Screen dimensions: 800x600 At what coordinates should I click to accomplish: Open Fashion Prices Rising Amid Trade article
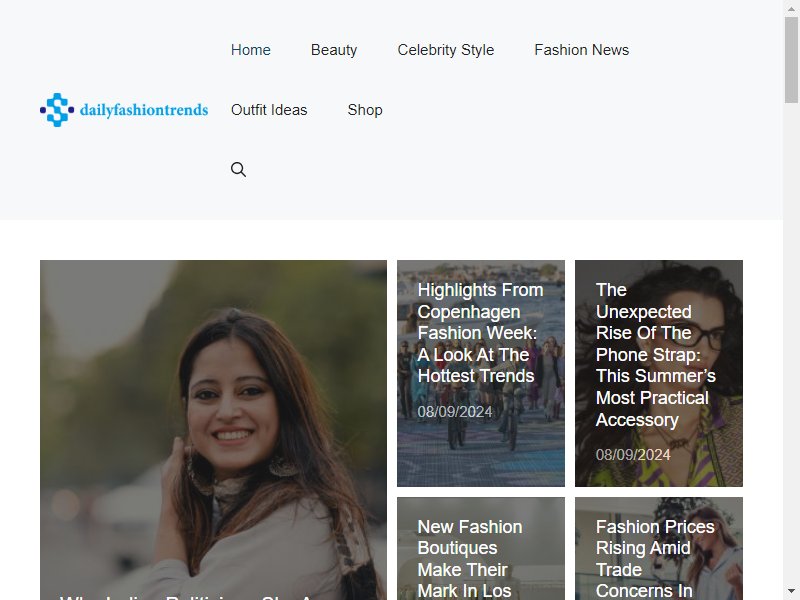pos(655,558)
